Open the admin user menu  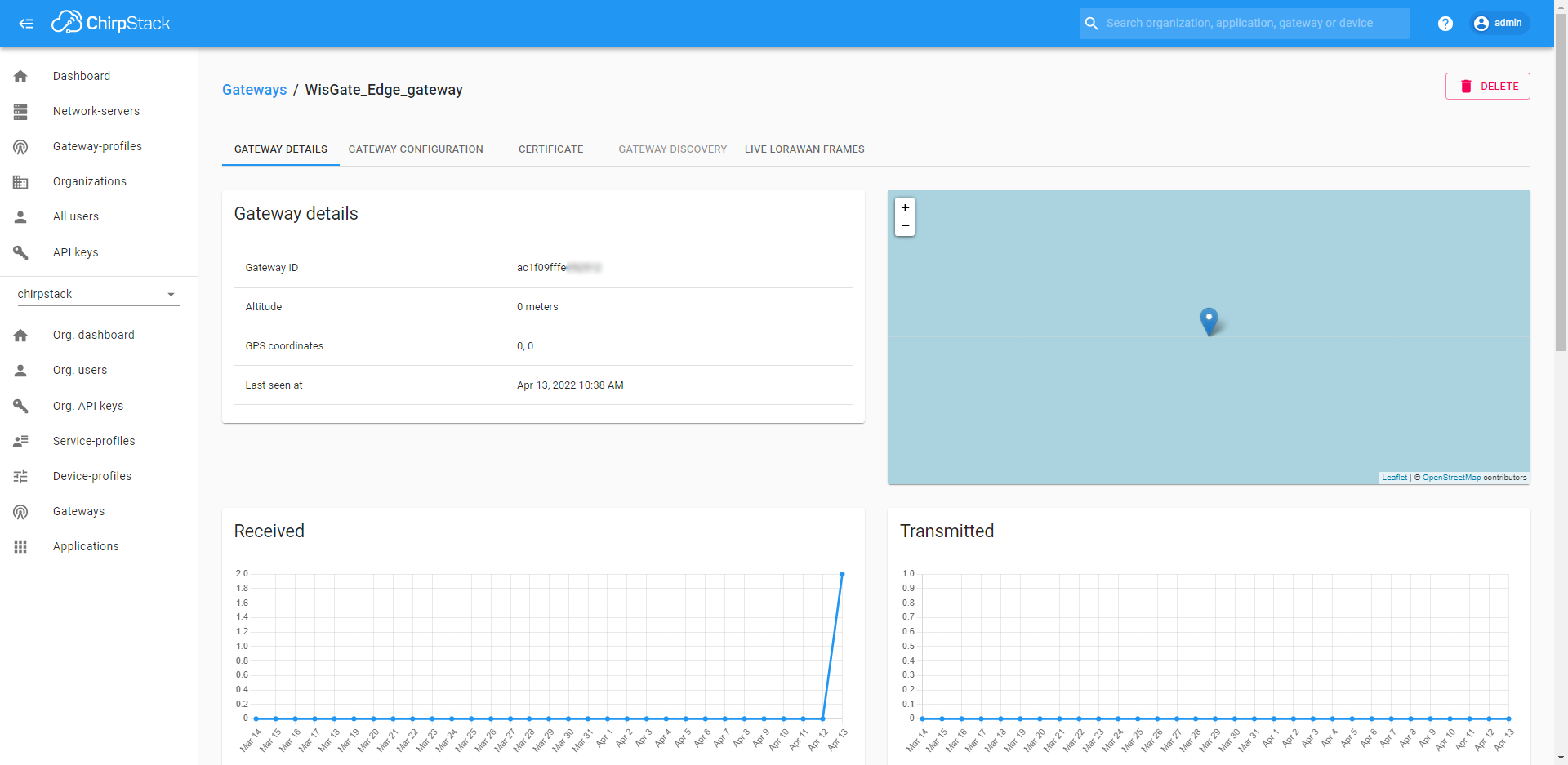[1499, 24]
